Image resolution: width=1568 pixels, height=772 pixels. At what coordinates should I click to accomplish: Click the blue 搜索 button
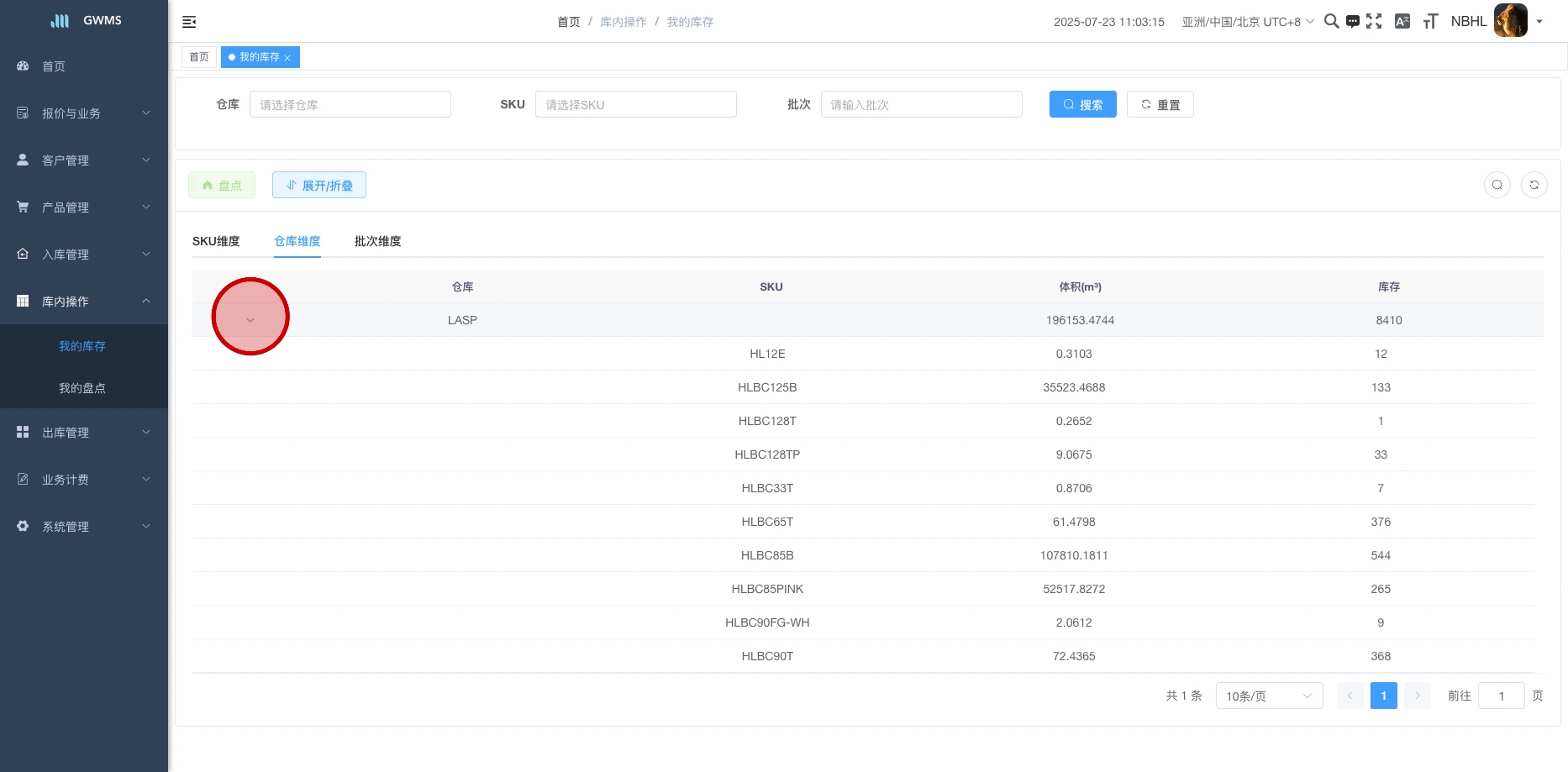pos(1082,104)
